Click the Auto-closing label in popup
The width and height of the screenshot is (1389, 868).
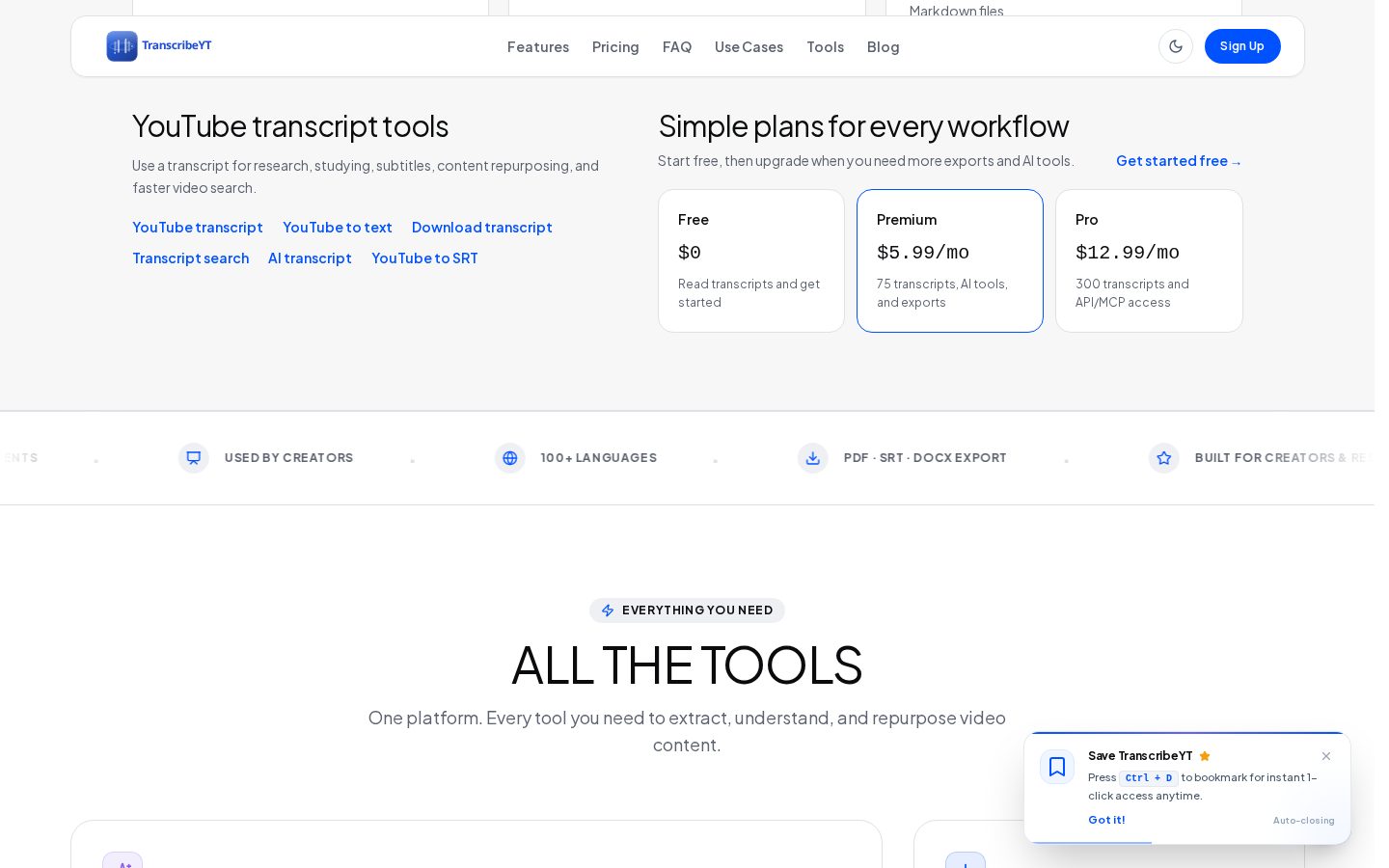(1304, 821)
